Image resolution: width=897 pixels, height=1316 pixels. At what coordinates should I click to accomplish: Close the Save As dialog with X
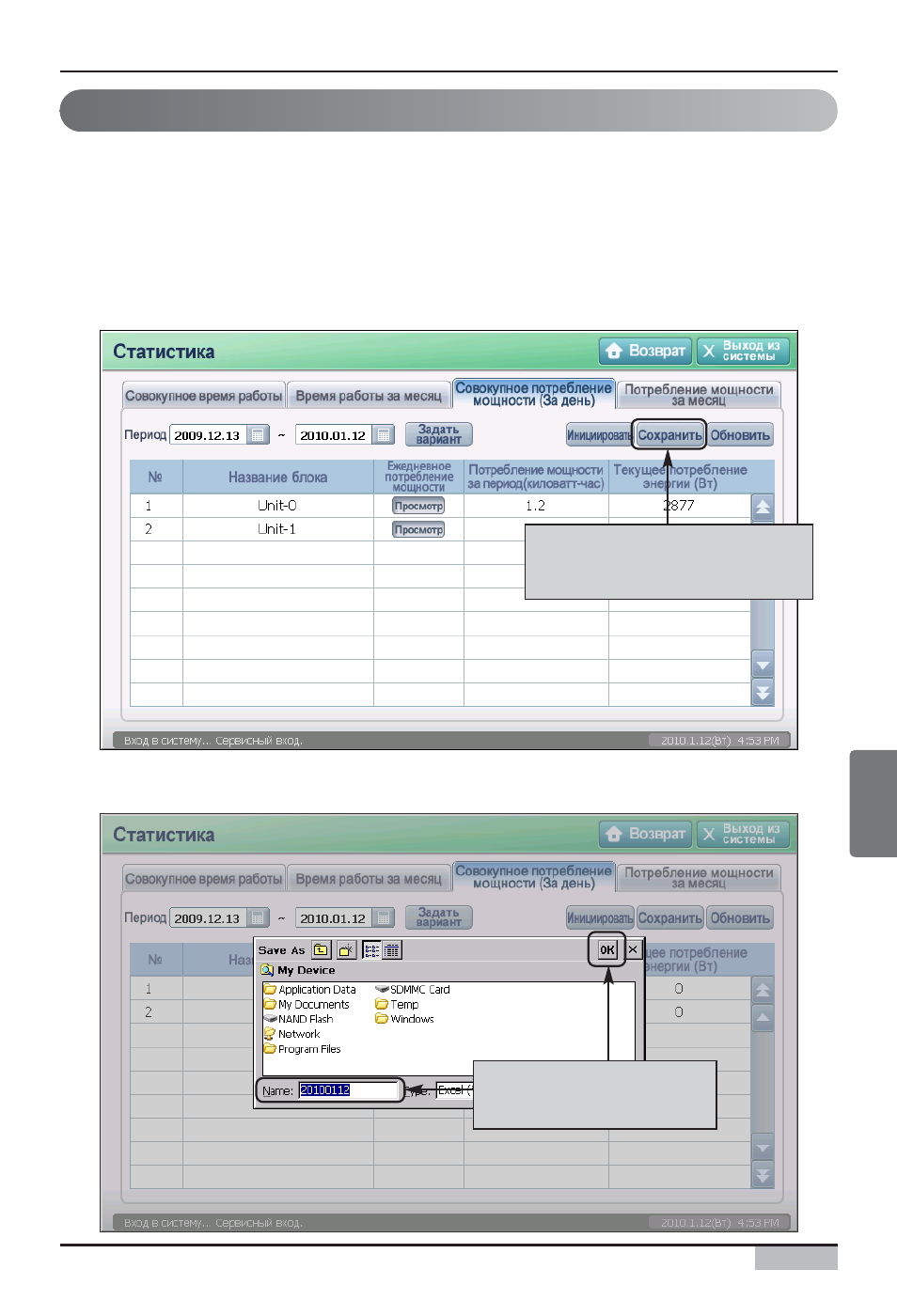[x=633, y=949]
